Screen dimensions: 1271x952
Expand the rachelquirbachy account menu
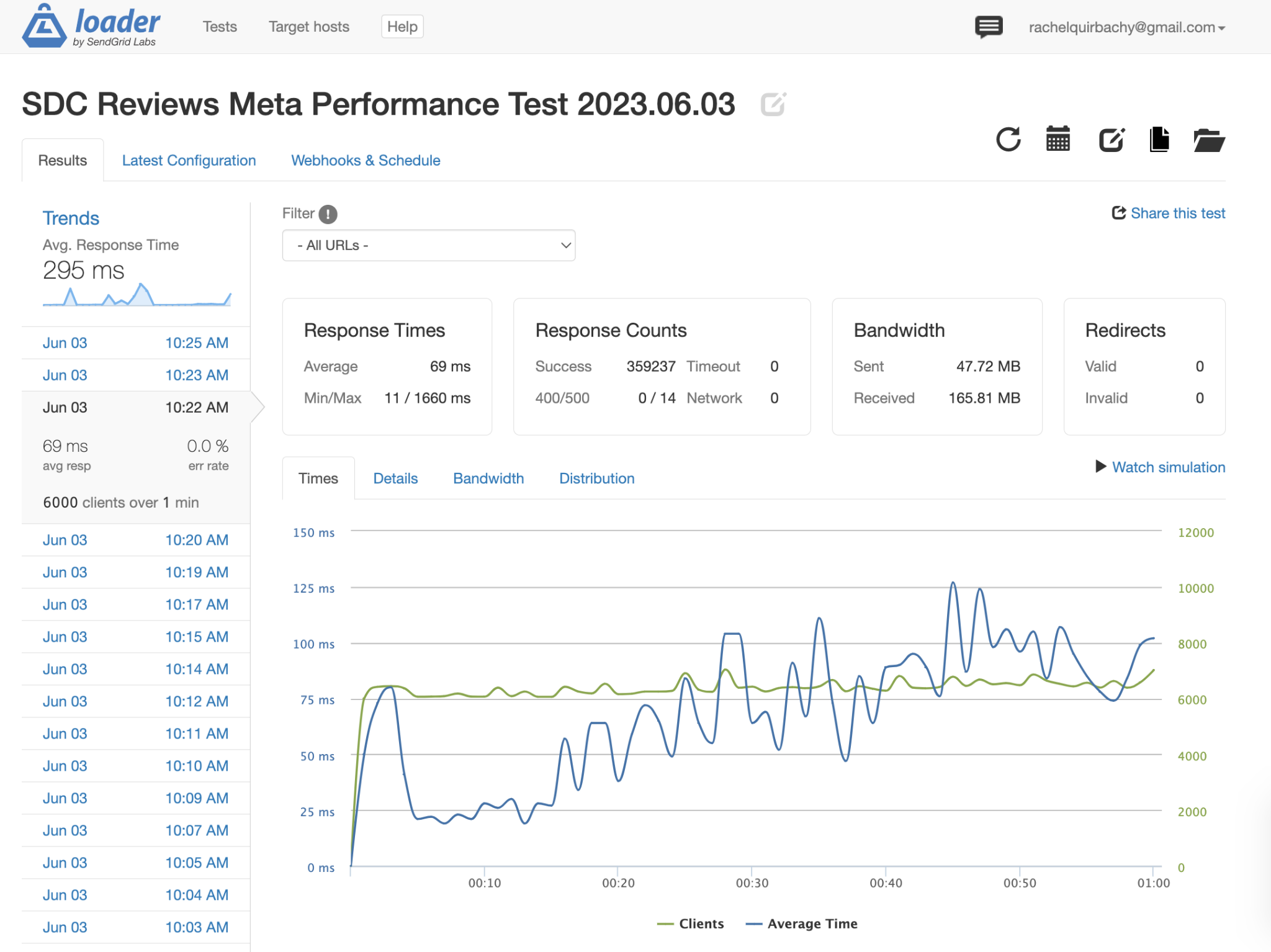point(1126,27)
